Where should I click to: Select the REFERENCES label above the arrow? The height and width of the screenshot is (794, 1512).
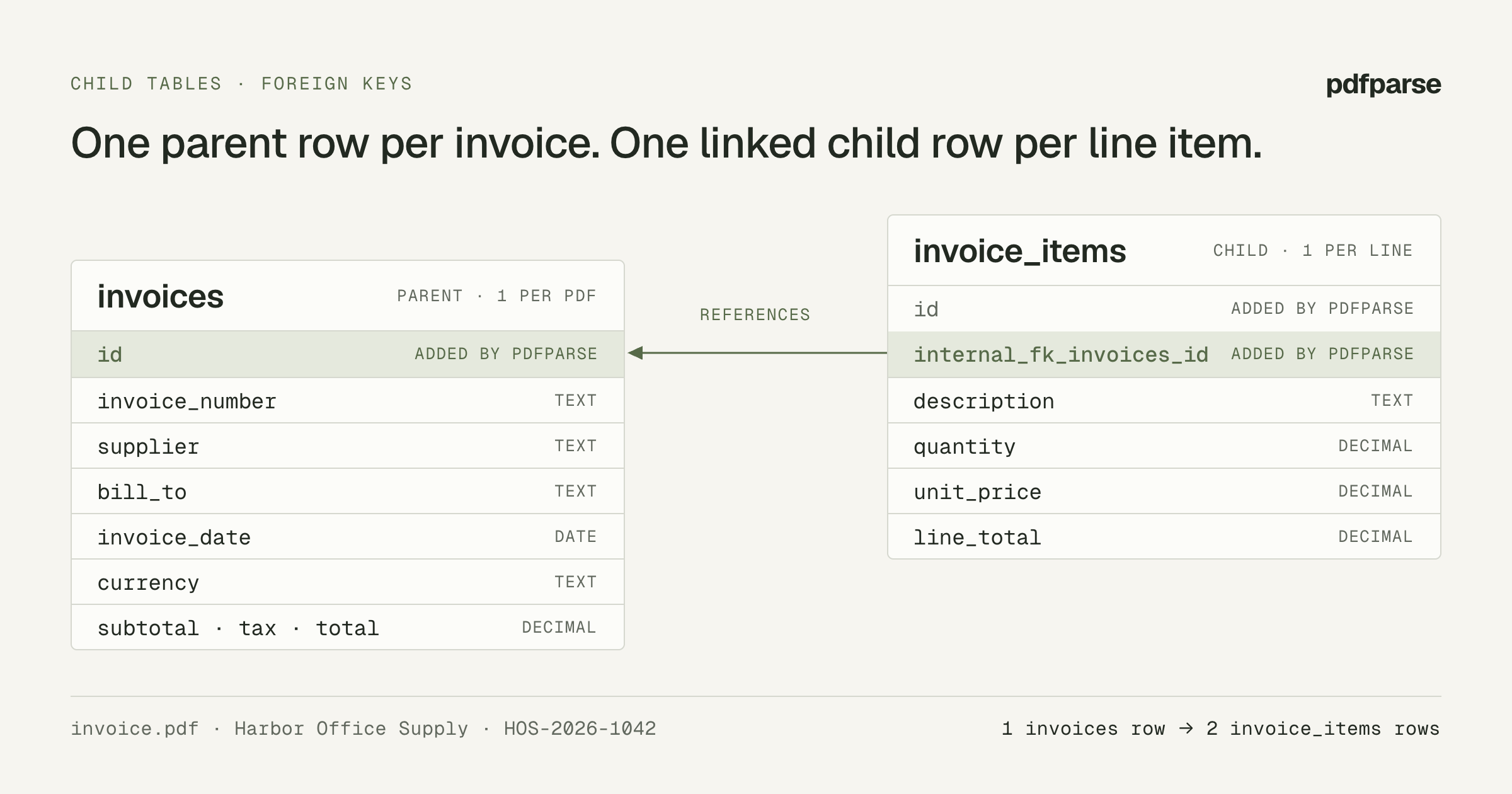point(755,314)
